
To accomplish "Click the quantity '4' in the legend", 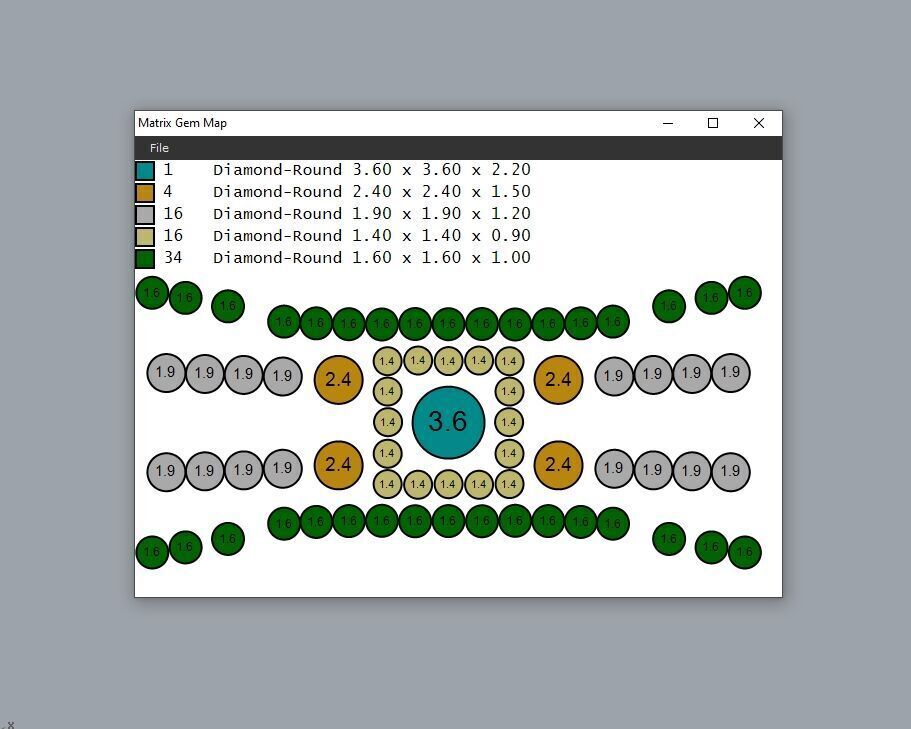I will pos(168,191).
